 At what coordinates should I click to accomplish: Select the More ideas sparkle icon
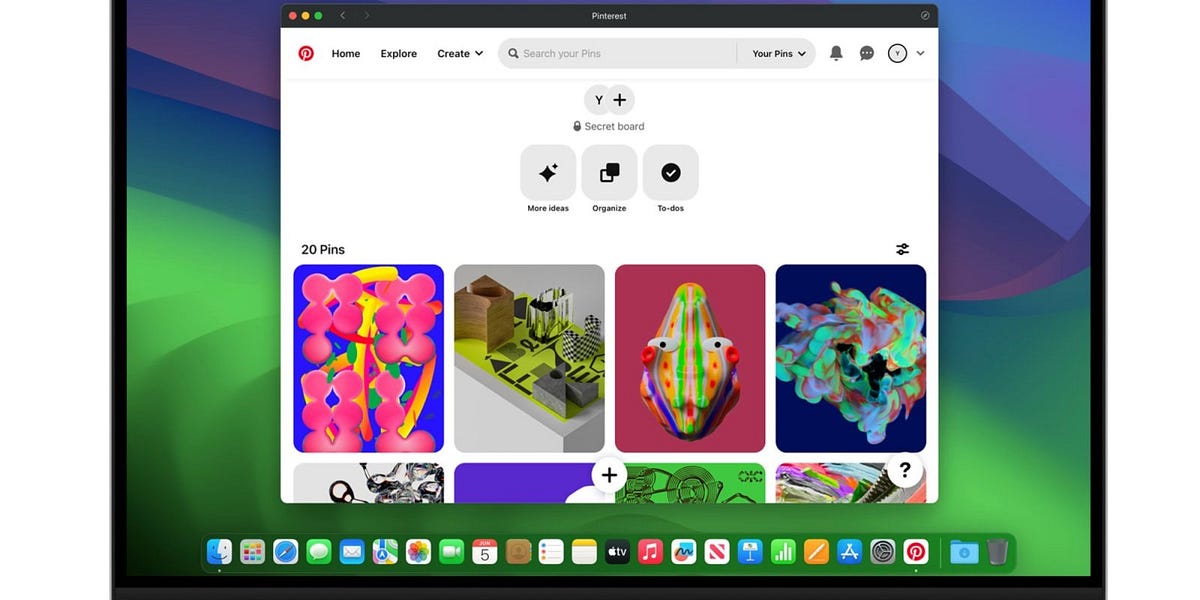click(548, 172)
